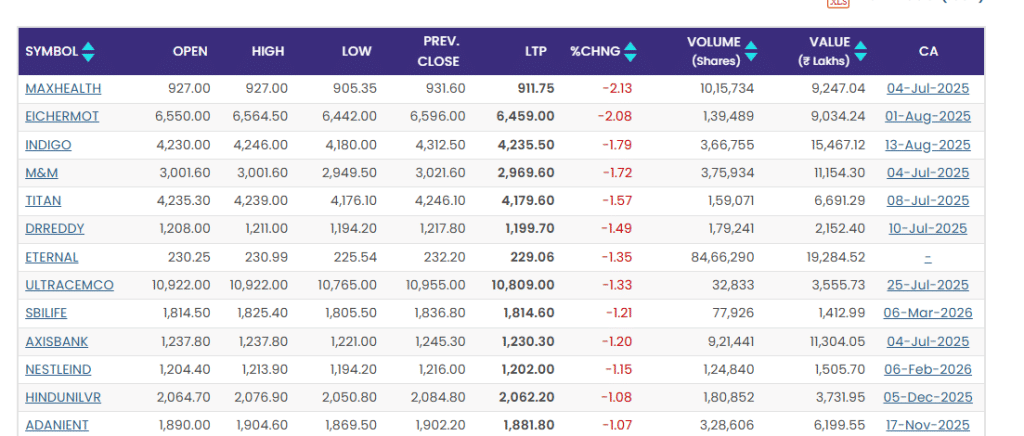Open EICHERMOT symbol page

point(62,117)
